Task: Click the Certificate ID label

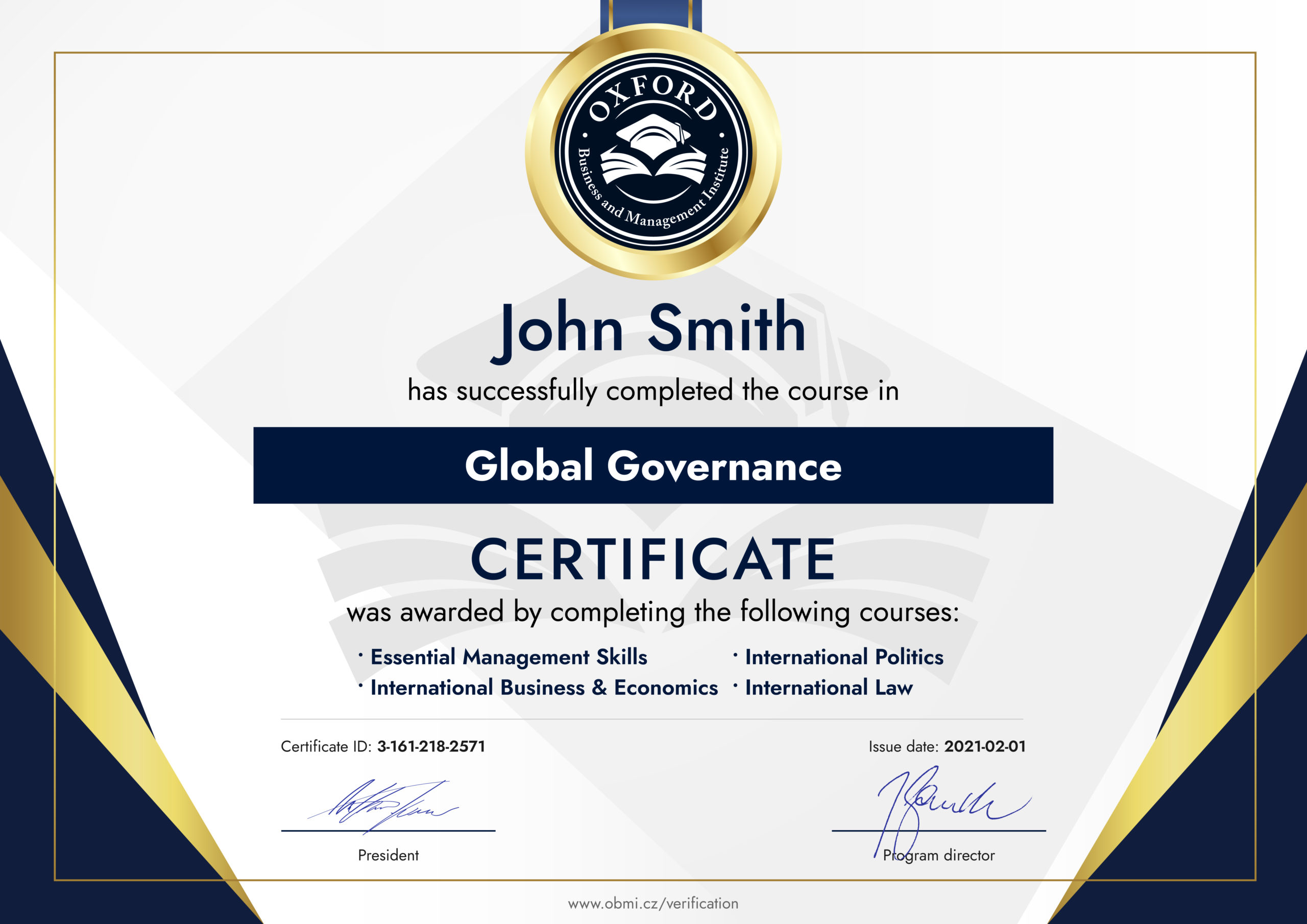Action: tap(326, 746)
